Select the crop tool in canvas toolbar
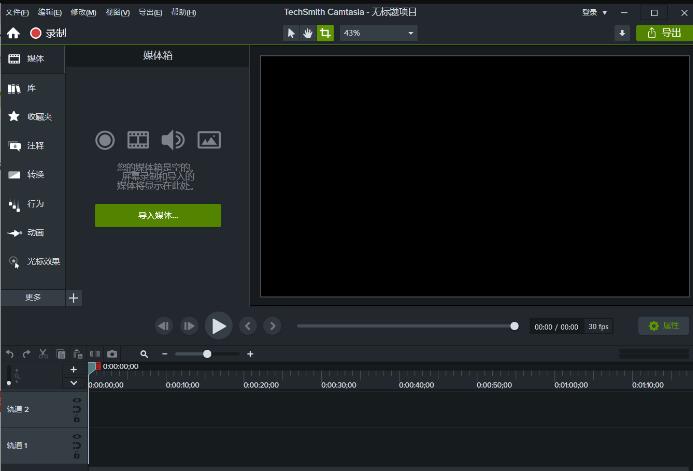This screenshot has height=471, width=693. pyautogui.click(x=325, y=33)
